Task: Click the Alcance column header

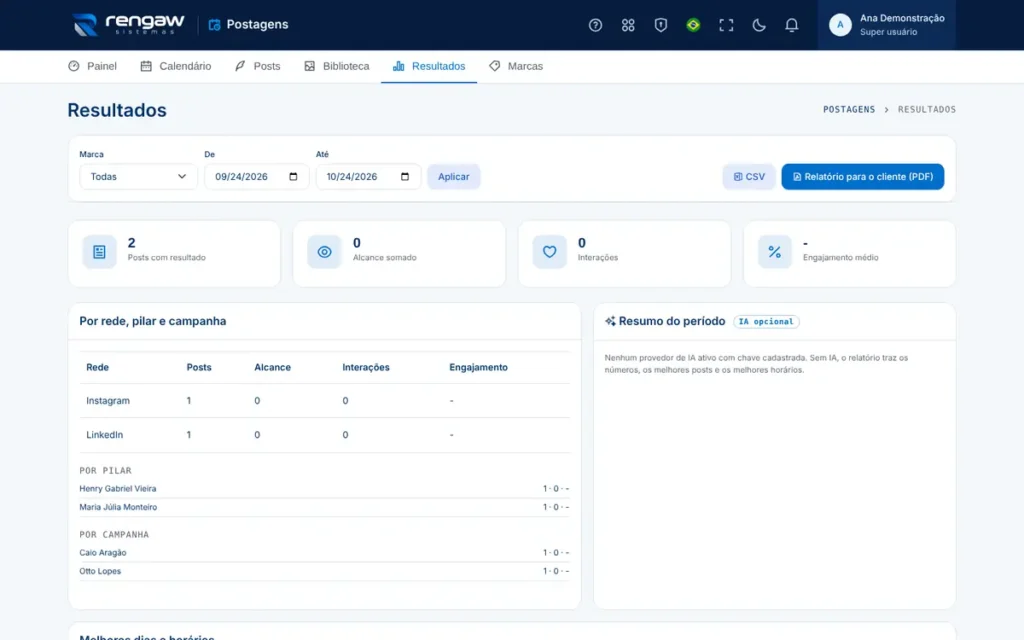Action: [x=272, y=367]
